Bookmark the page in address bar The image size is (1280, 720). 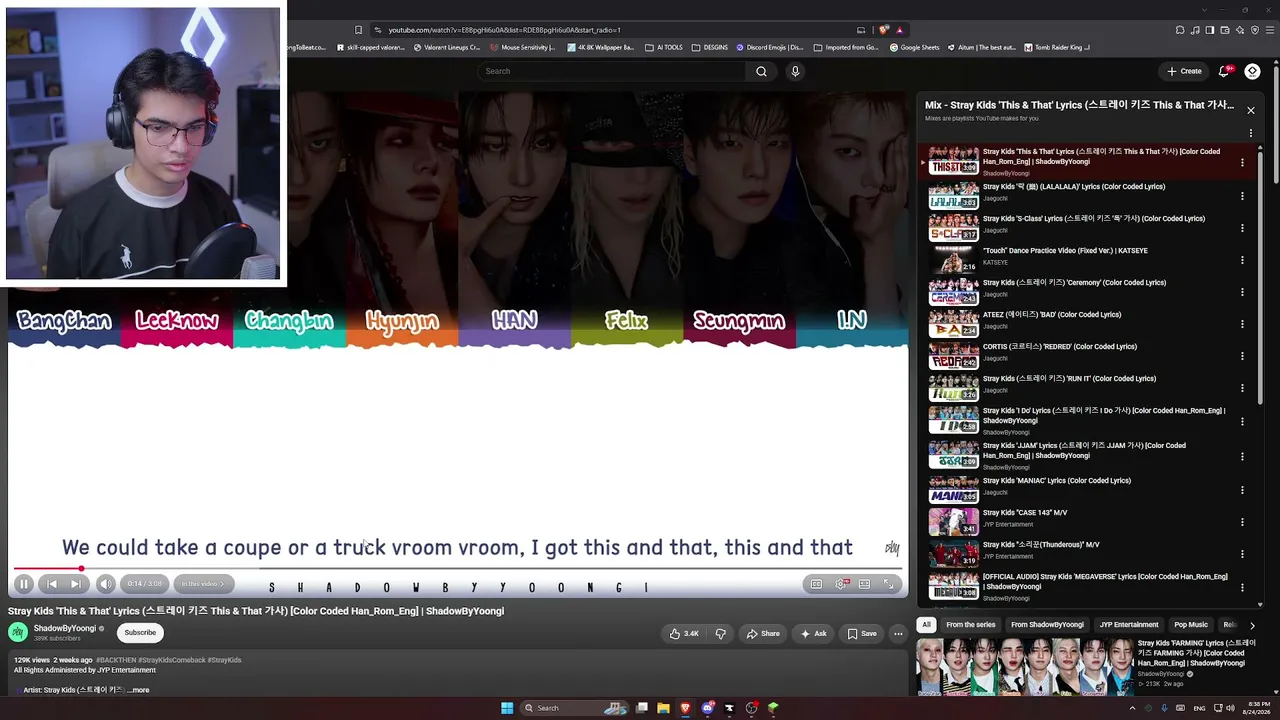(358, 30)
